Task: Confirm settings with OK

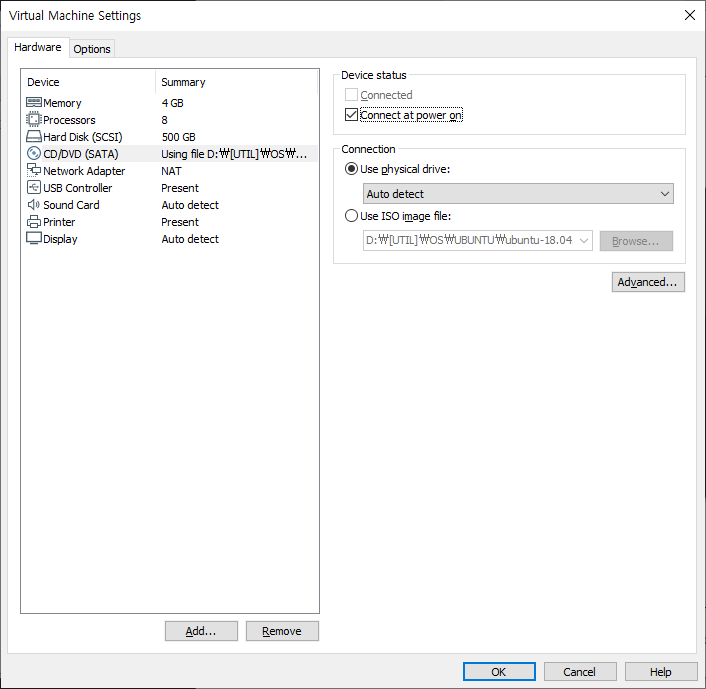Action: pos(499,672)
